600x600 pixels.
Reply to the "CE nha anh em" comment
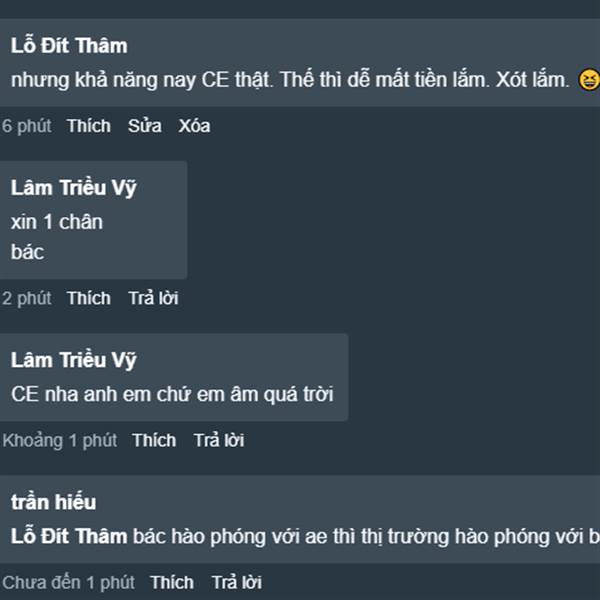[219, 440]
